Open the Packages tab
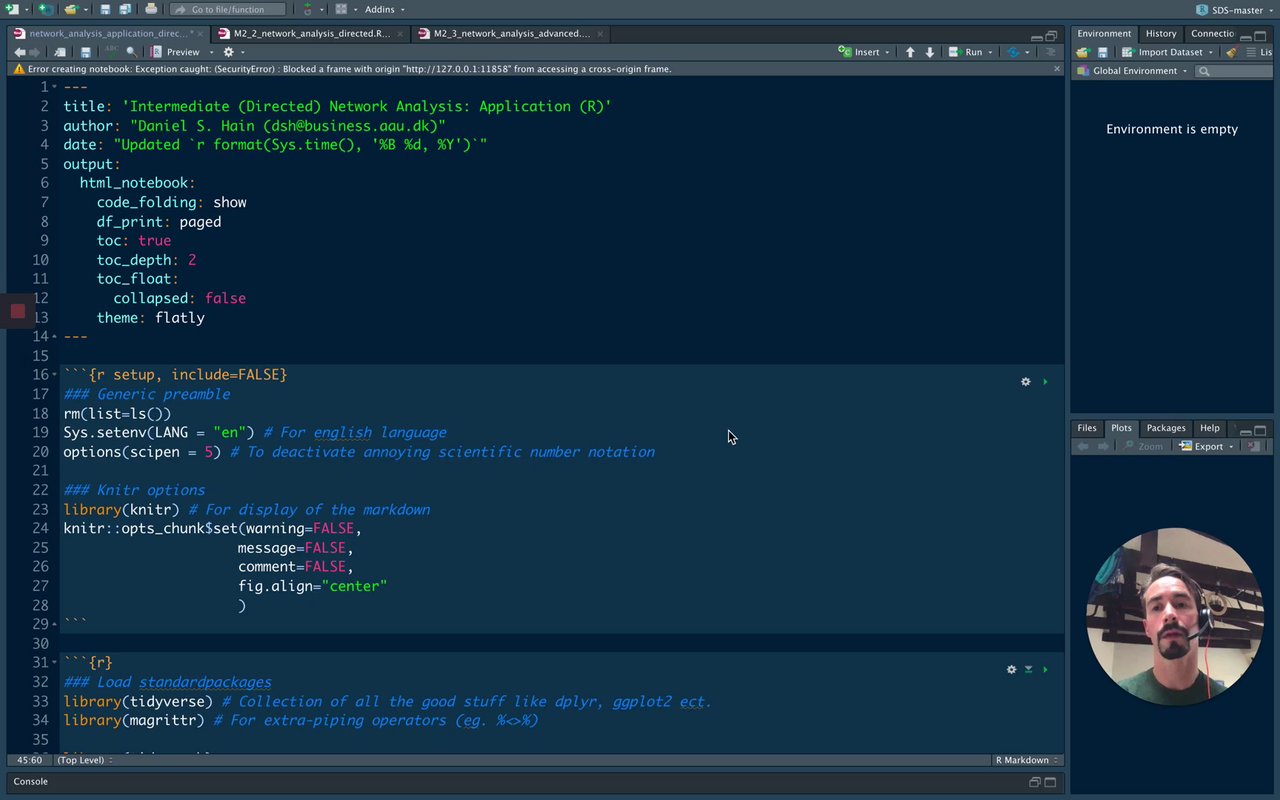The height and width of the screenshot is (800, 1280). tap(1165, 428)
